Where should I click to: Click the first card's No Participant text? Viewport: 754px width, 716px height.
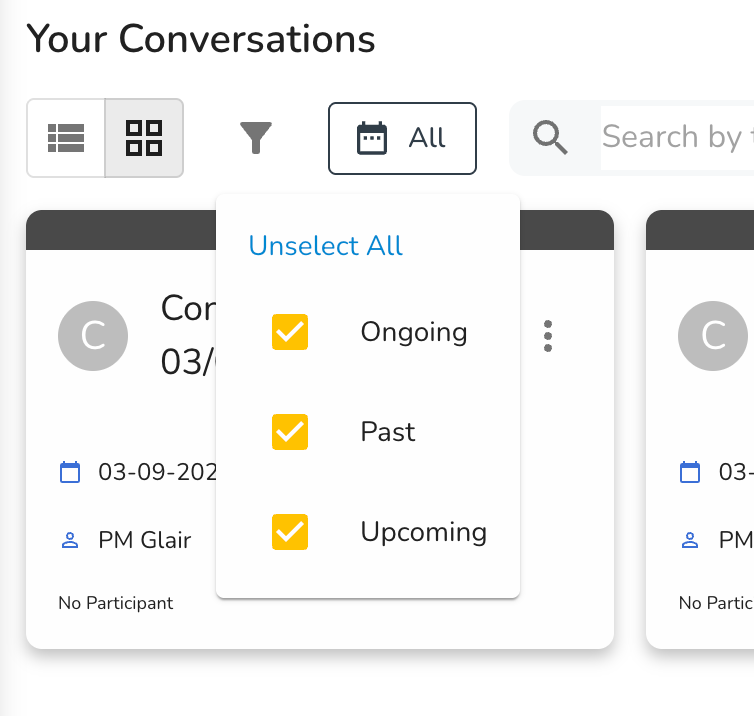click(116, 603)
